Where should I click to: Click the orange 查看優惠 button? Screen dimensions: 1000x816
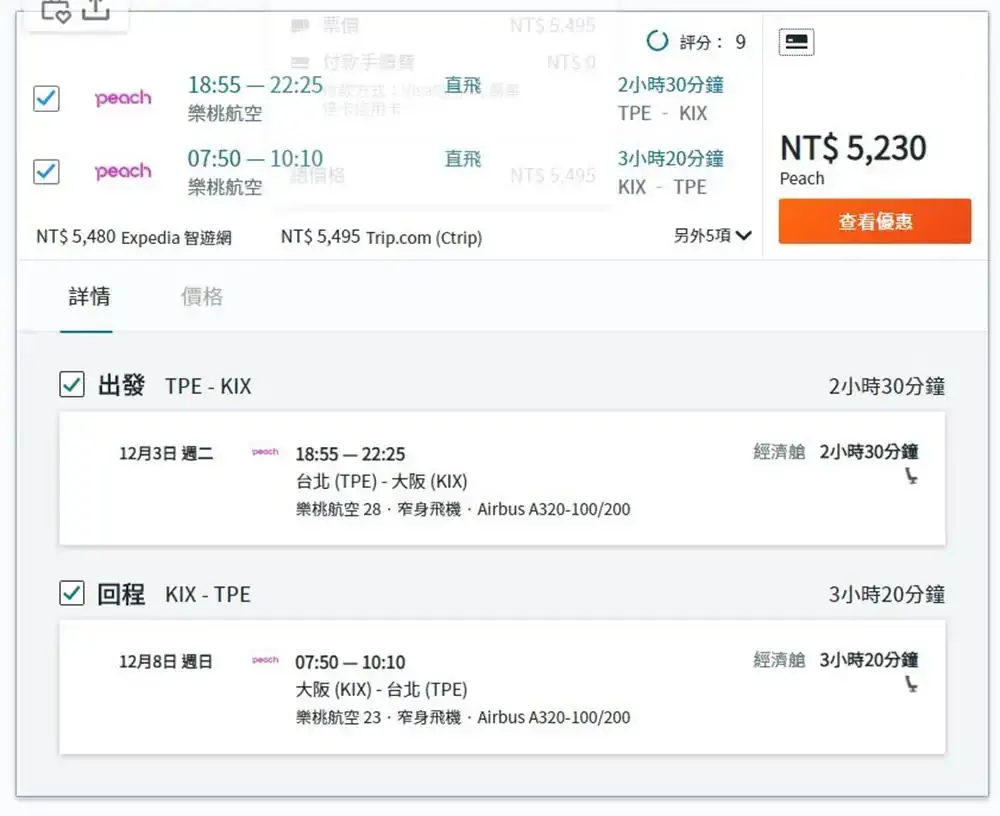point(874,221)
